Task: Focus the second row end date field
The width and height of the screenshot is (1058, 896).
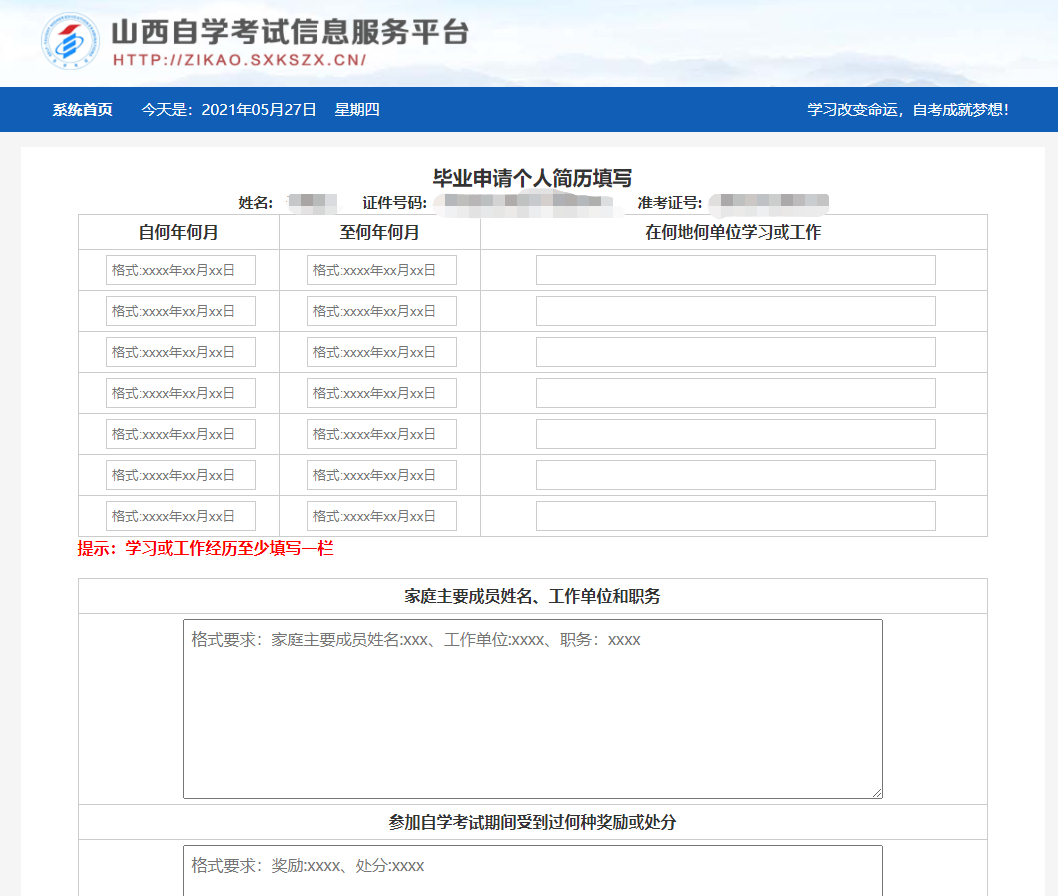Action: [x=382, y=310]
